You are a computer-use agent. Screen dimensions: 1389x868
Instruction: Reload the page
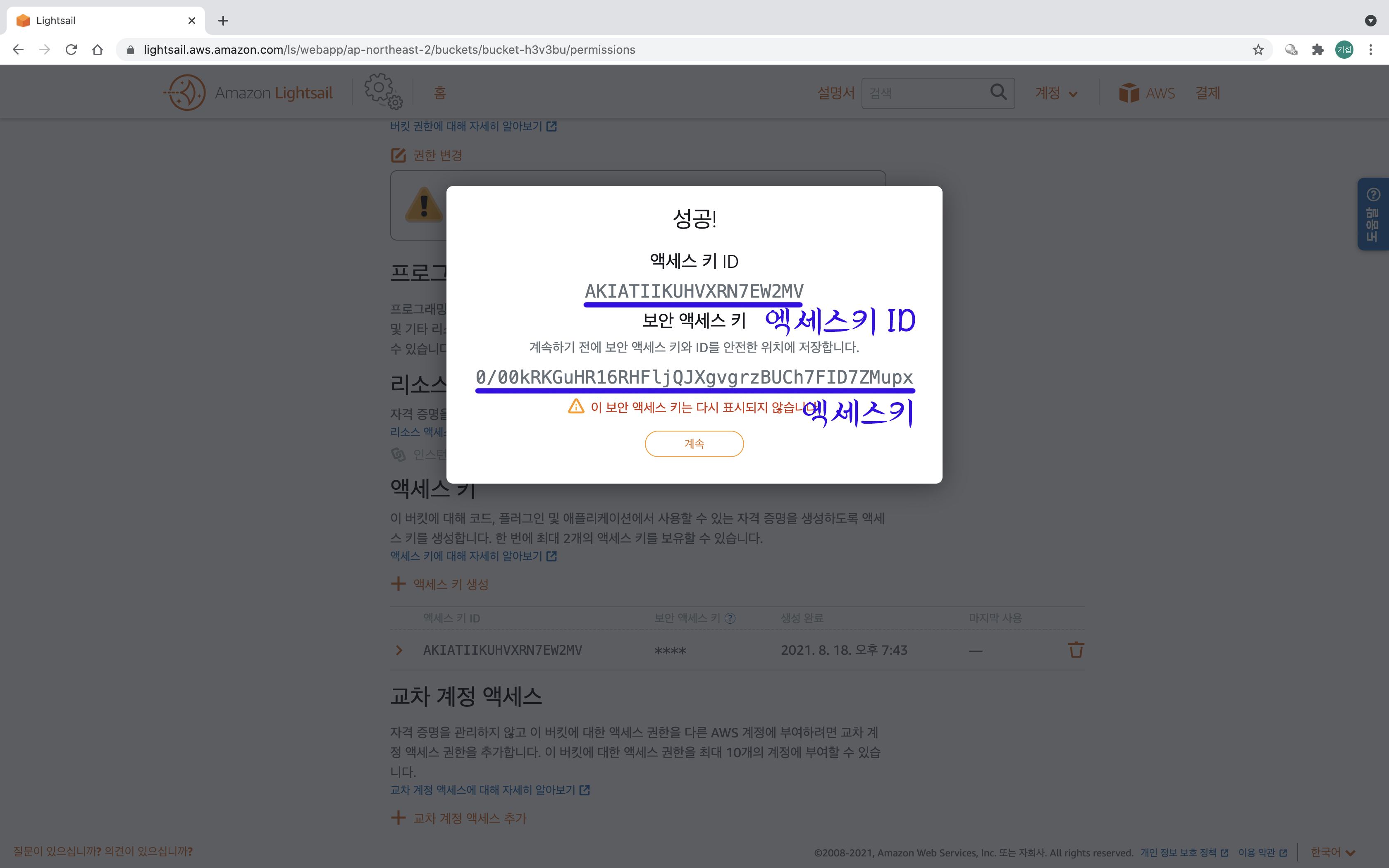pos(71,50)
